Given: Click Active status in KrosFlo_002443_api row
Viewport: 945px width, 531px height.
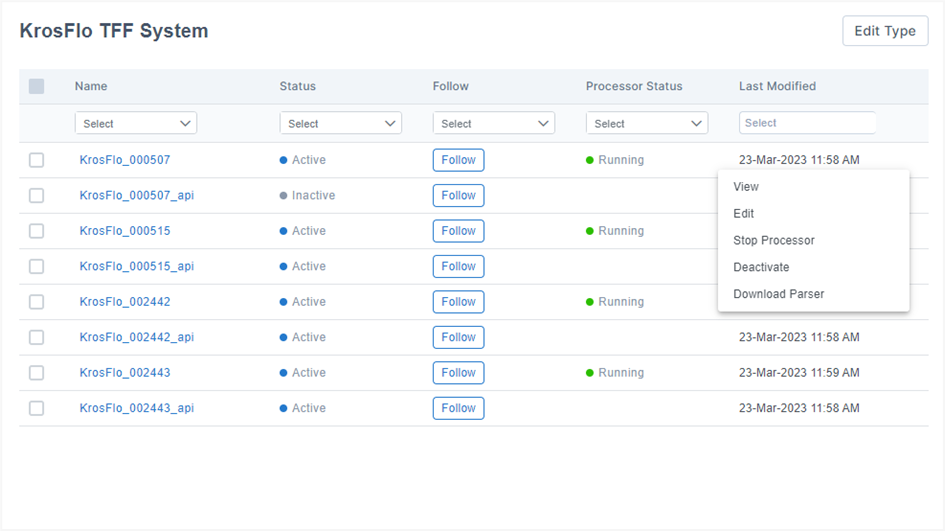Looking at the screenshot, I should pyautogui.click(x=303, y=408).
